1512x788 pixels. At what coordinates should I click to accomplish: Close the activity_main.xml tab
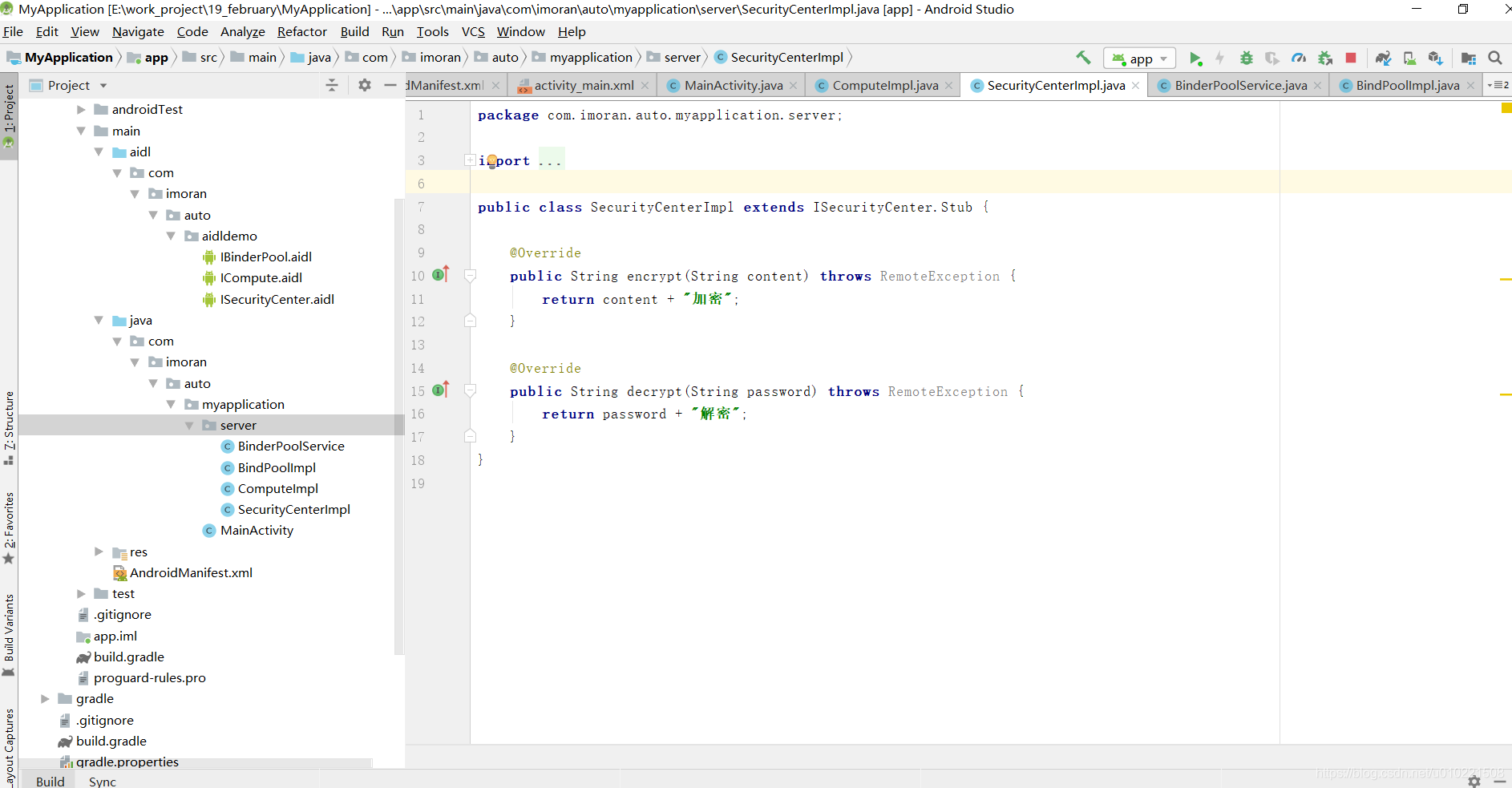click(x=645, y=86)
